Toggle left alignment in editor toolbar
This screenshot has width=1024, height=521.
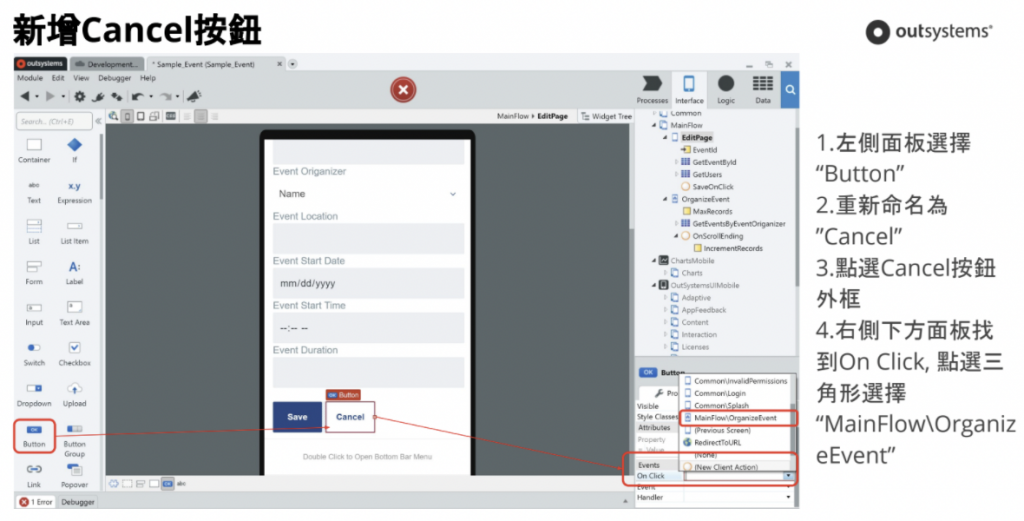click(x=187, y=116)
